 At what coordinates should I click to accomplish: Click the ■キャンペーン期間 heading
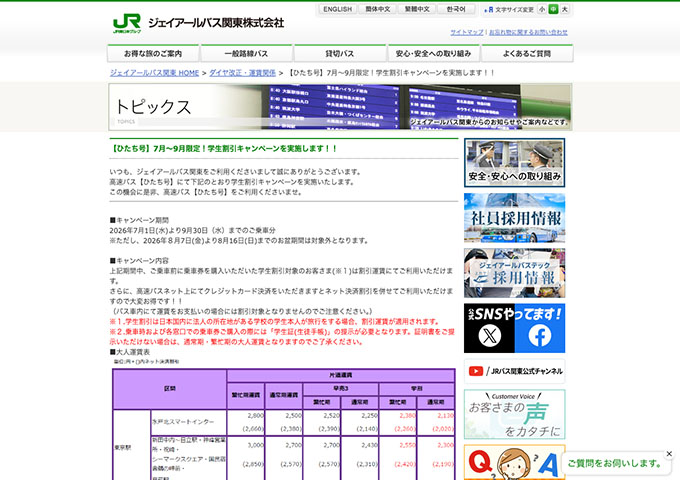click(139, 220)
